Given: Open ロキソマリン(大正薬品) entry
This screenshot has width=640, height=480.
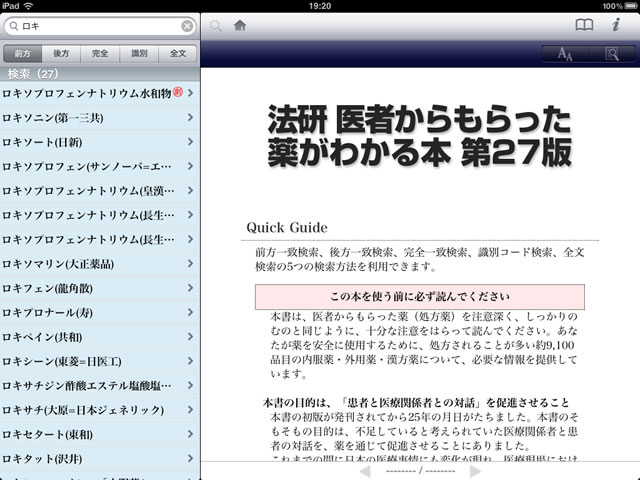Looking at the screenshot, I should [x=100, y=264].
